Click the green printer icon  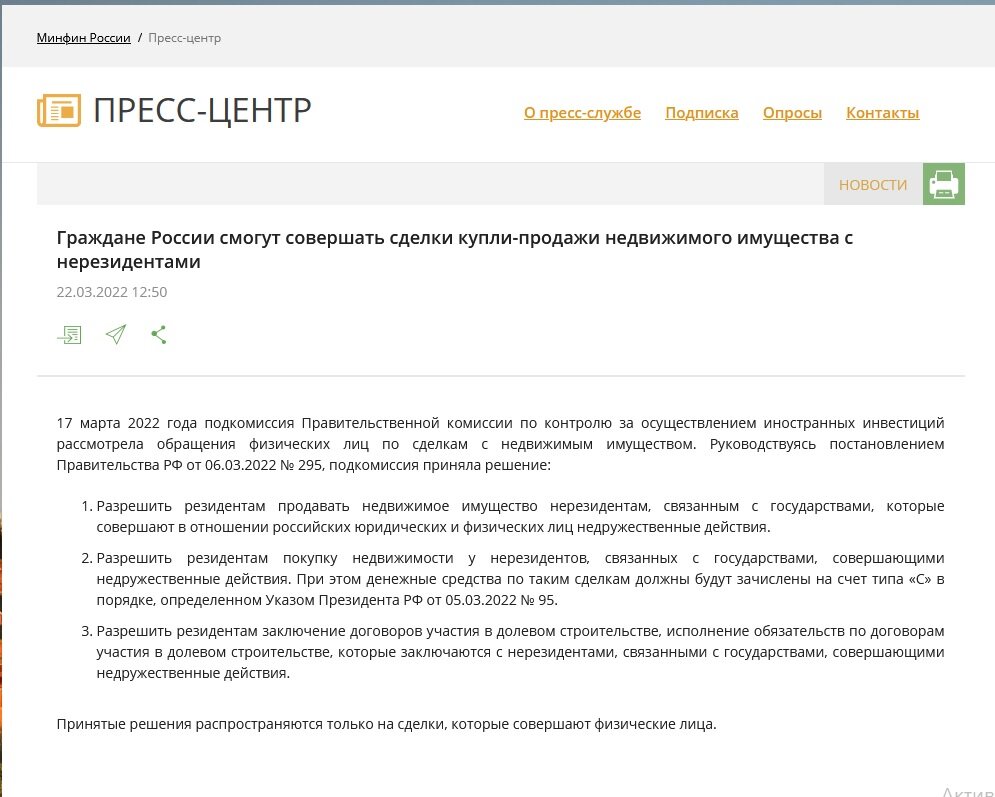coord(944,185)
